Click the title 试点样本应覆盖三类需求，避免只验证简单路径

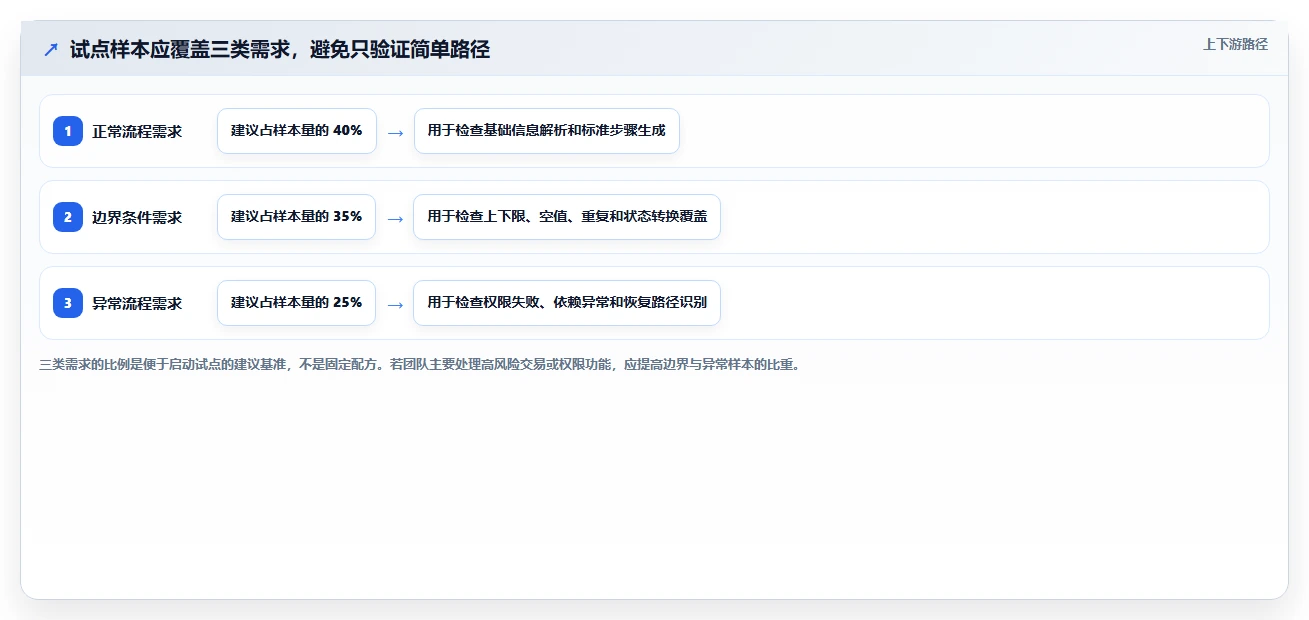(x=280, y=49)
